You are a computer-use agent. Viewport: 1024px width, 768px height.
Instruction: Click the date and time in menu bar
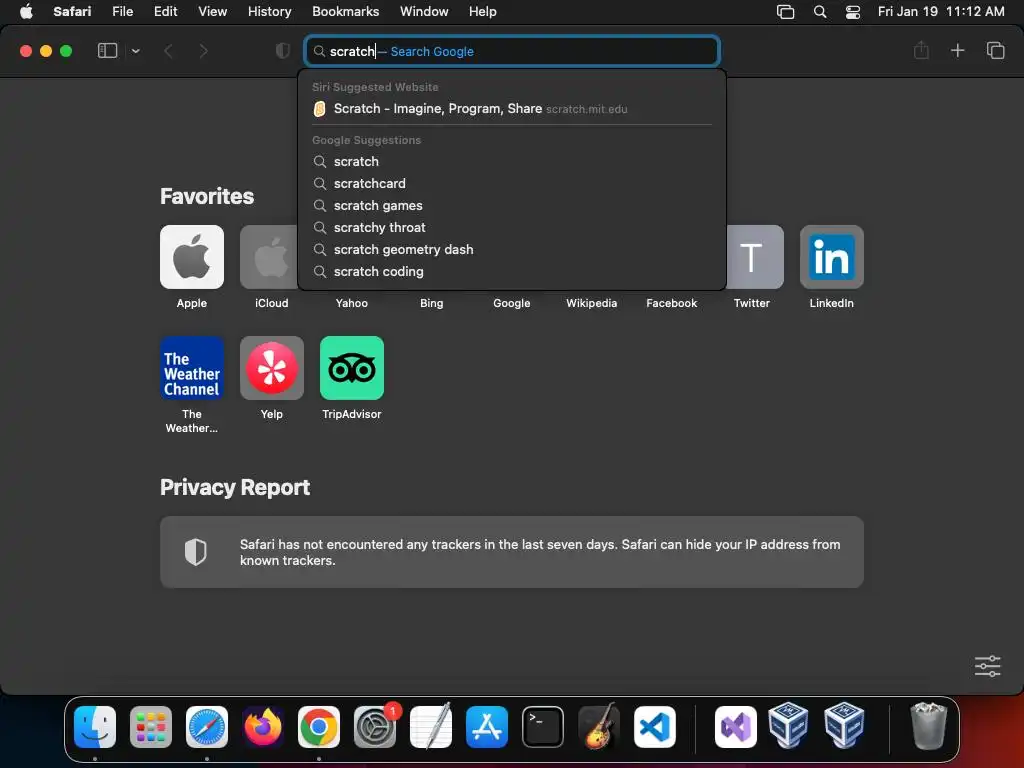pyautogui.click(x=941, y=11)
